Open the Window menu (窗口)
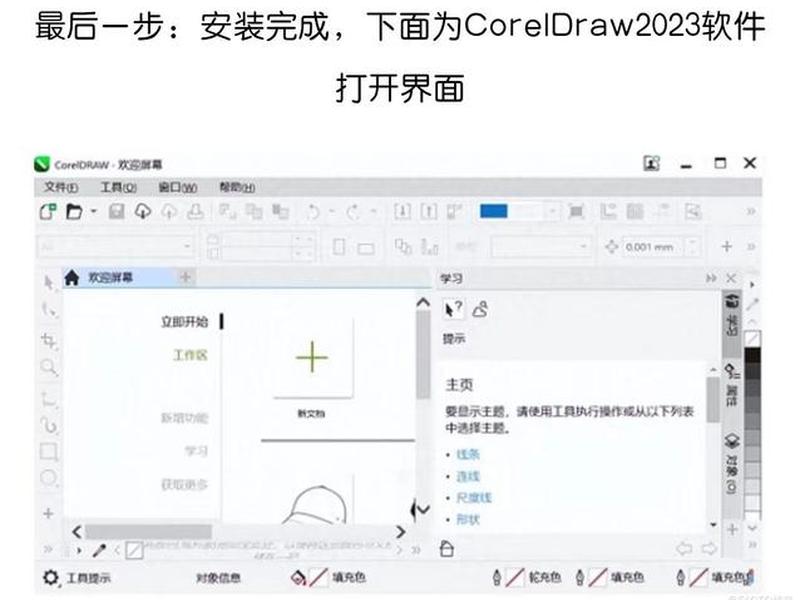This screenshot has width=800, height=600. click(178, 187)
